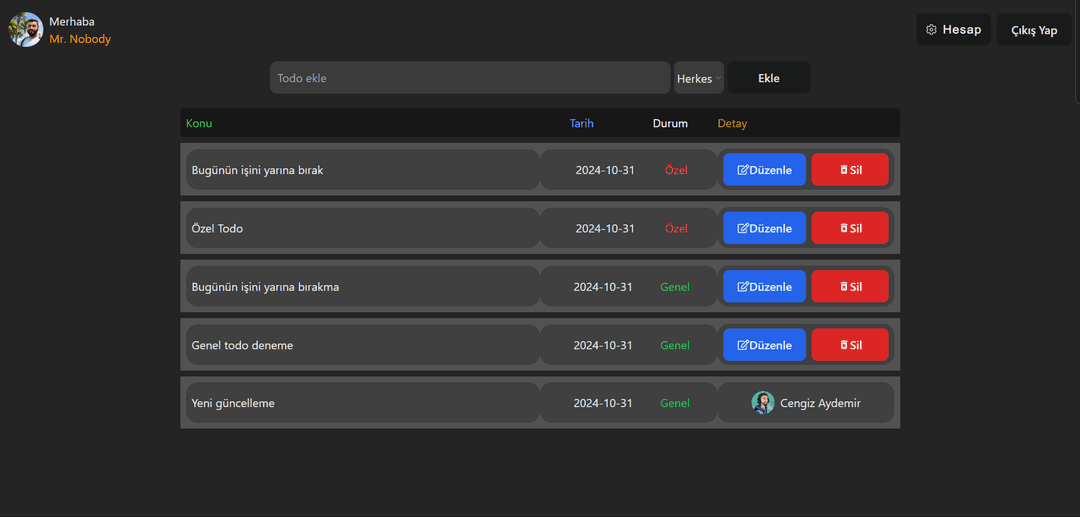
Task: Click the gear icon in Hesap button
Action: point(931,30)
